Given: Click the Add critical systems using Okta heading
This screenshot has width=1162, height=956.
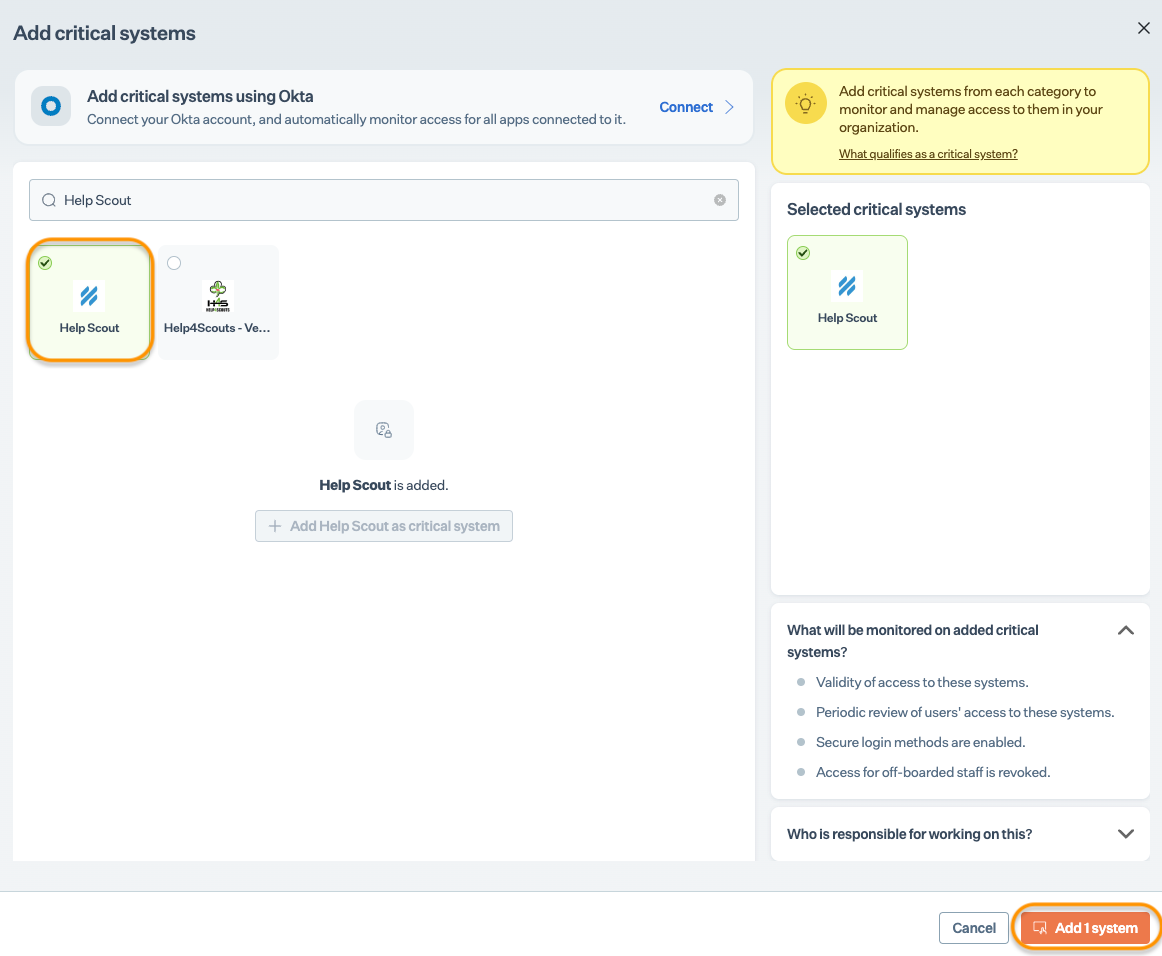Looking at the screenshot, I should (x=200, y=96).
